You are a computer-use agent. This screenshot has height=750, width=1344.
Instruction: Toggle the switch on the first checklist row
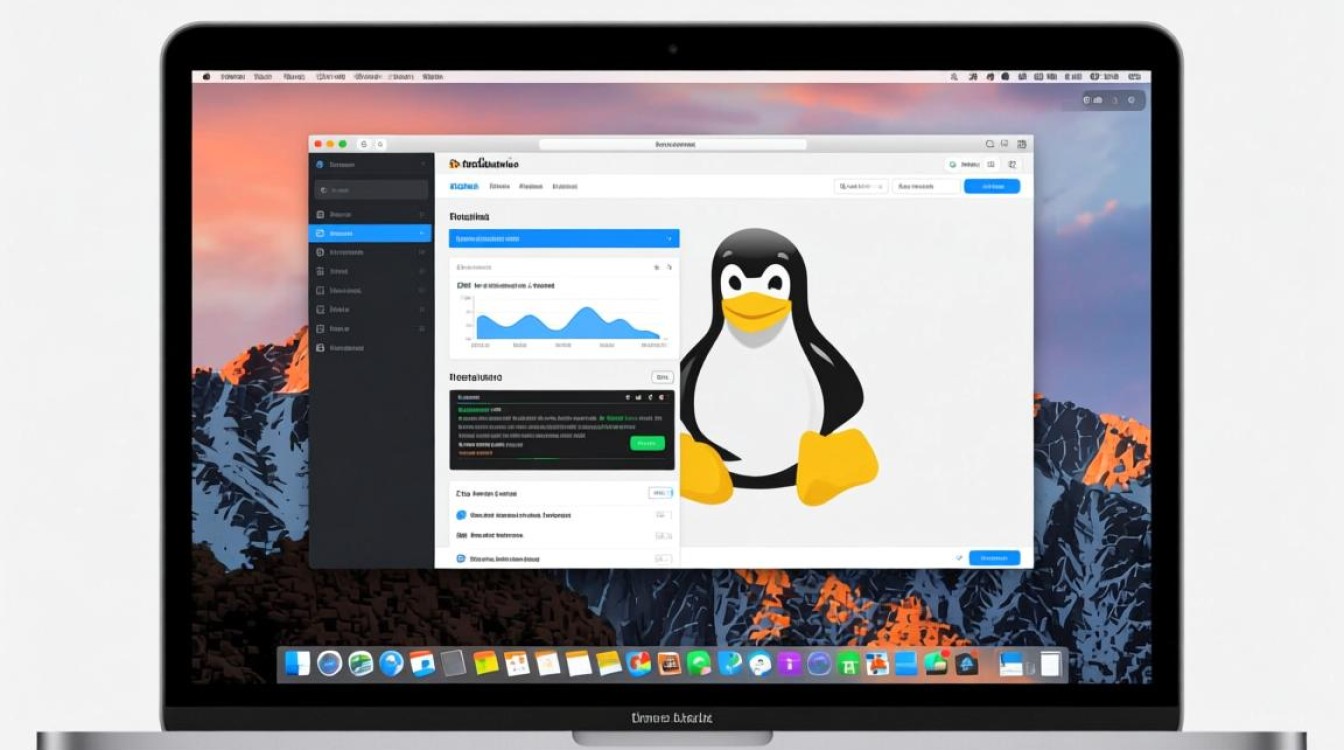(660, 515)
